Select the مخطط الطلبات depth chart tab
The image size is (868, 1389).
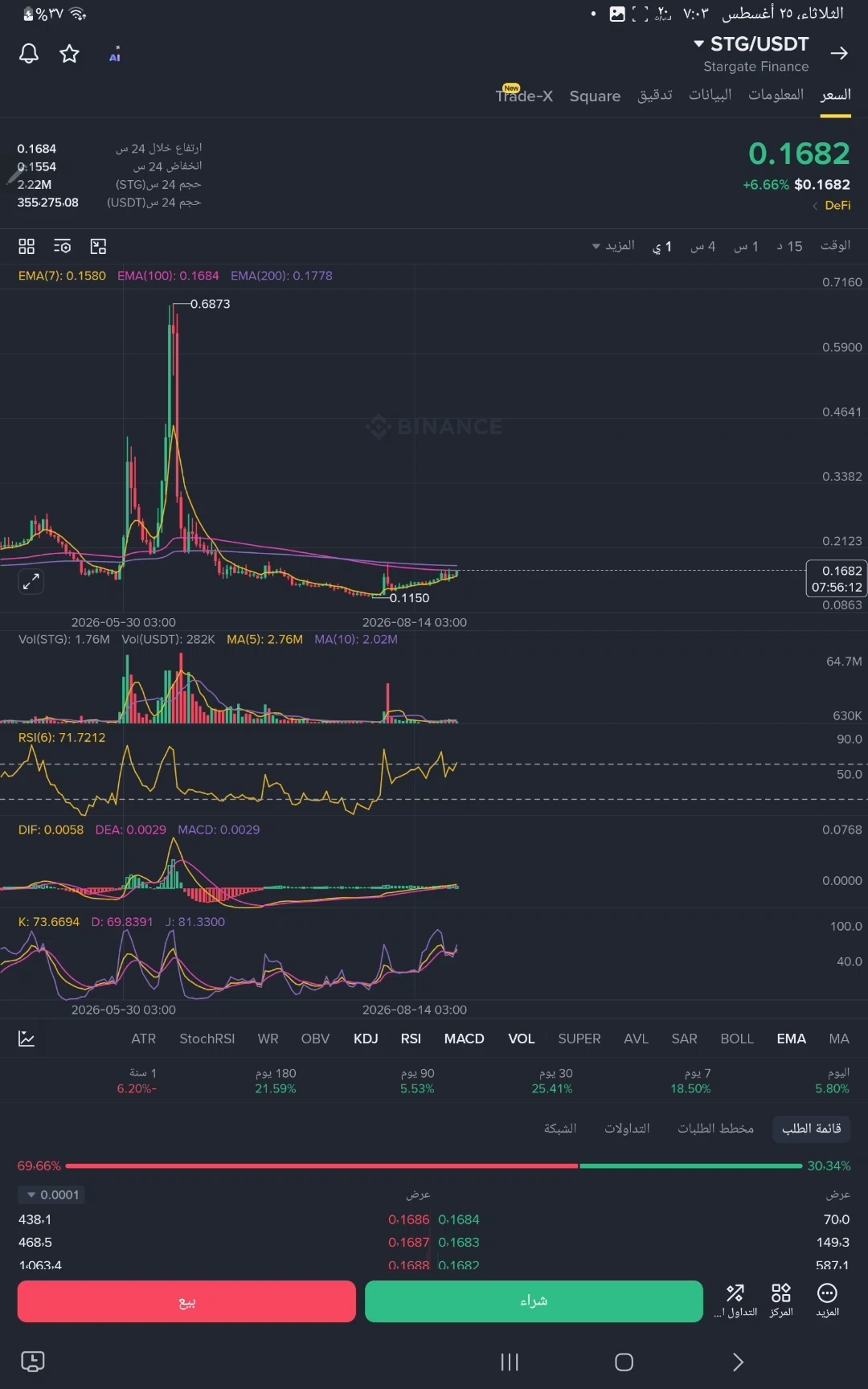pyautogui.click(x=715, y=1129)
